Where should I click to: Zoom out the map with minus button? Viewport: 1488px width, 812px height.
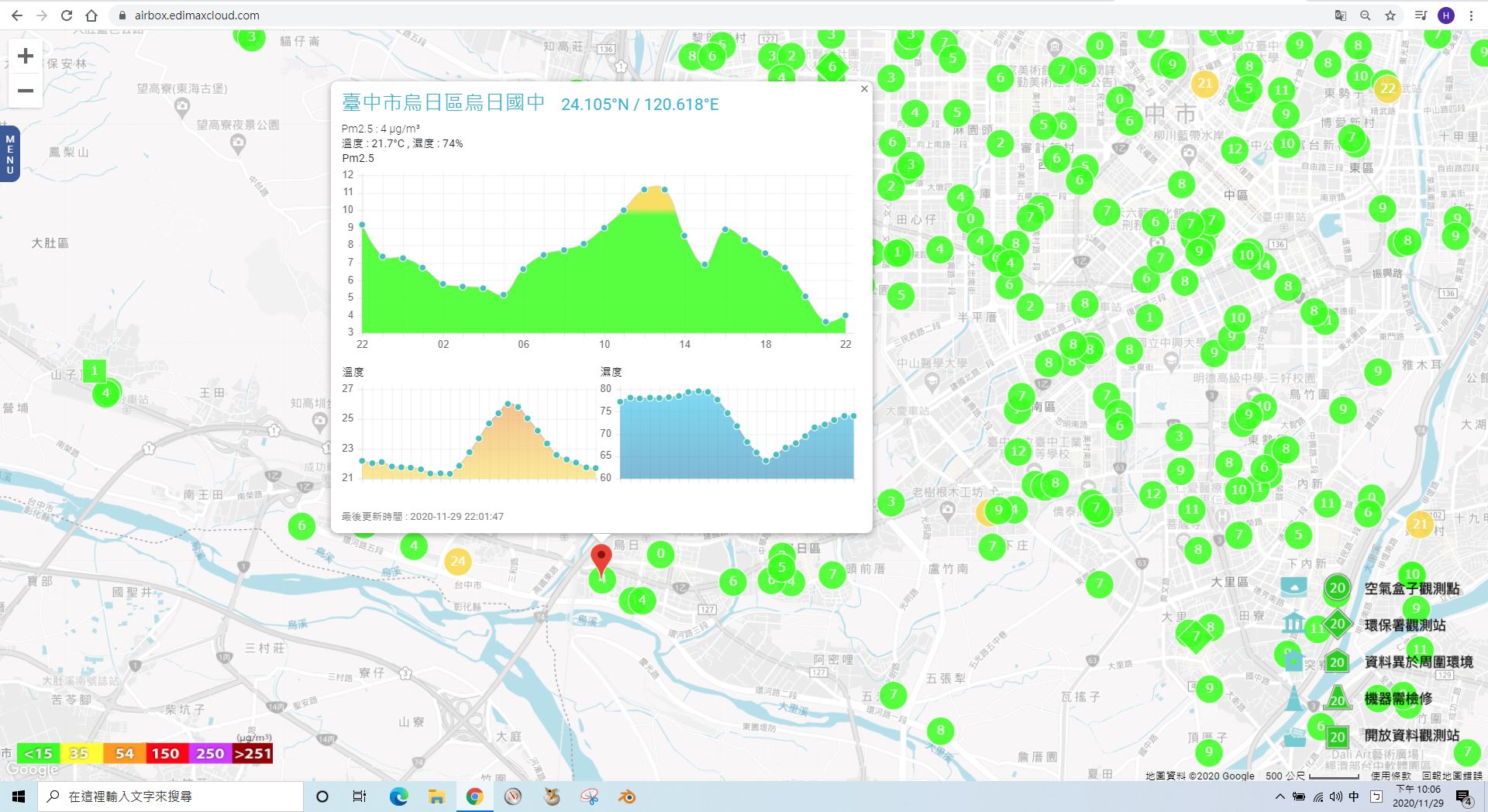coord(26,91)
